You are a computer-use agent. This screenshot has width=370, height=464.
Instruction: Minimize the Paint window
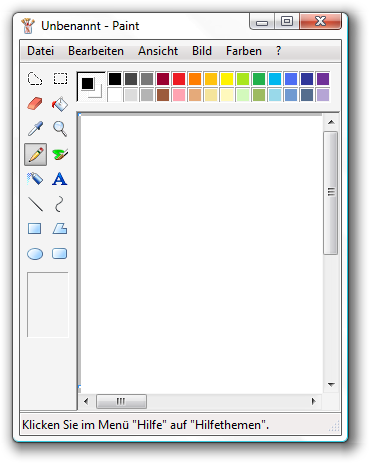[262, 22]
